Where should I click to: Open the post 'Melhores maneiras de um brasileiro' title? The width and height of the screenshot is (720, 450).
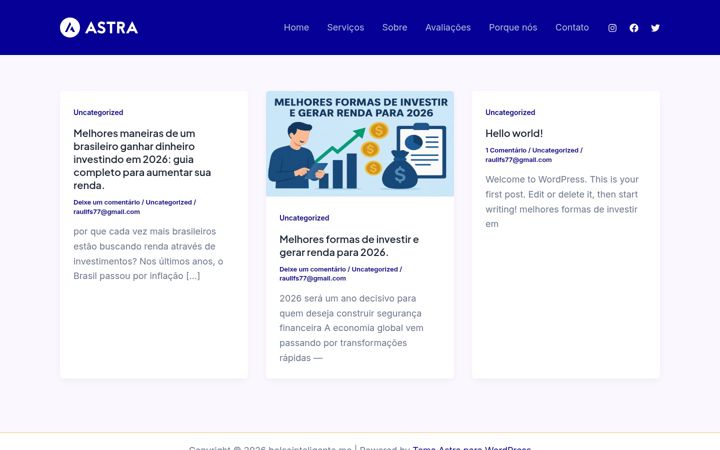coord(142,159)
